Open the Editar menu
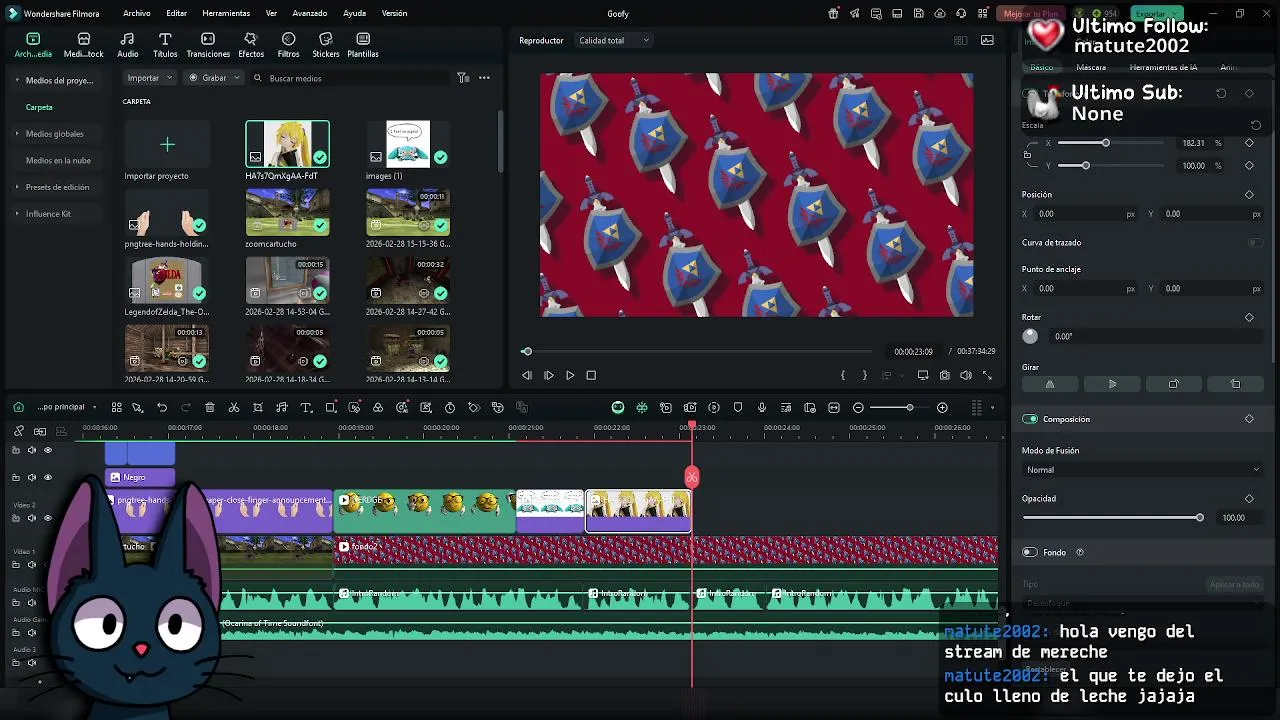The height and width of the screenshot is (720, 1280). coord(177,14)
